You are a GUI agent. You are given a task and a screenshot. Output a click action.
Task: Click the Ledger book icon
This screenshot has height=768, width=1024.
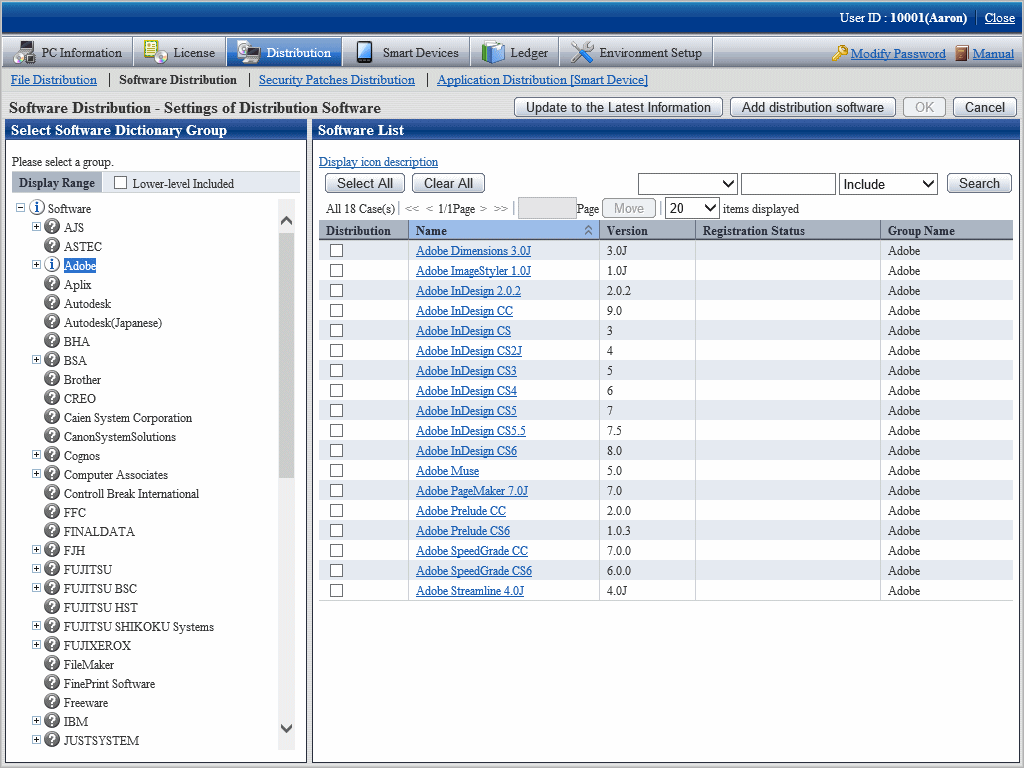pos(493,52)
